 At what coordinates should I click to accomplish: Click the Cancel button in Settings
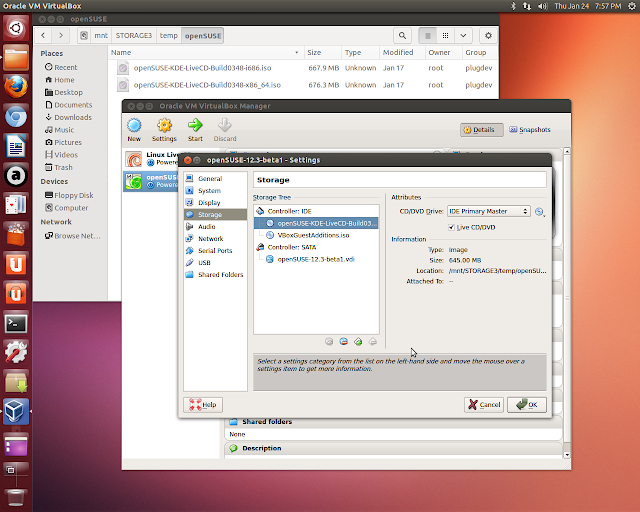tap(484, 405)
